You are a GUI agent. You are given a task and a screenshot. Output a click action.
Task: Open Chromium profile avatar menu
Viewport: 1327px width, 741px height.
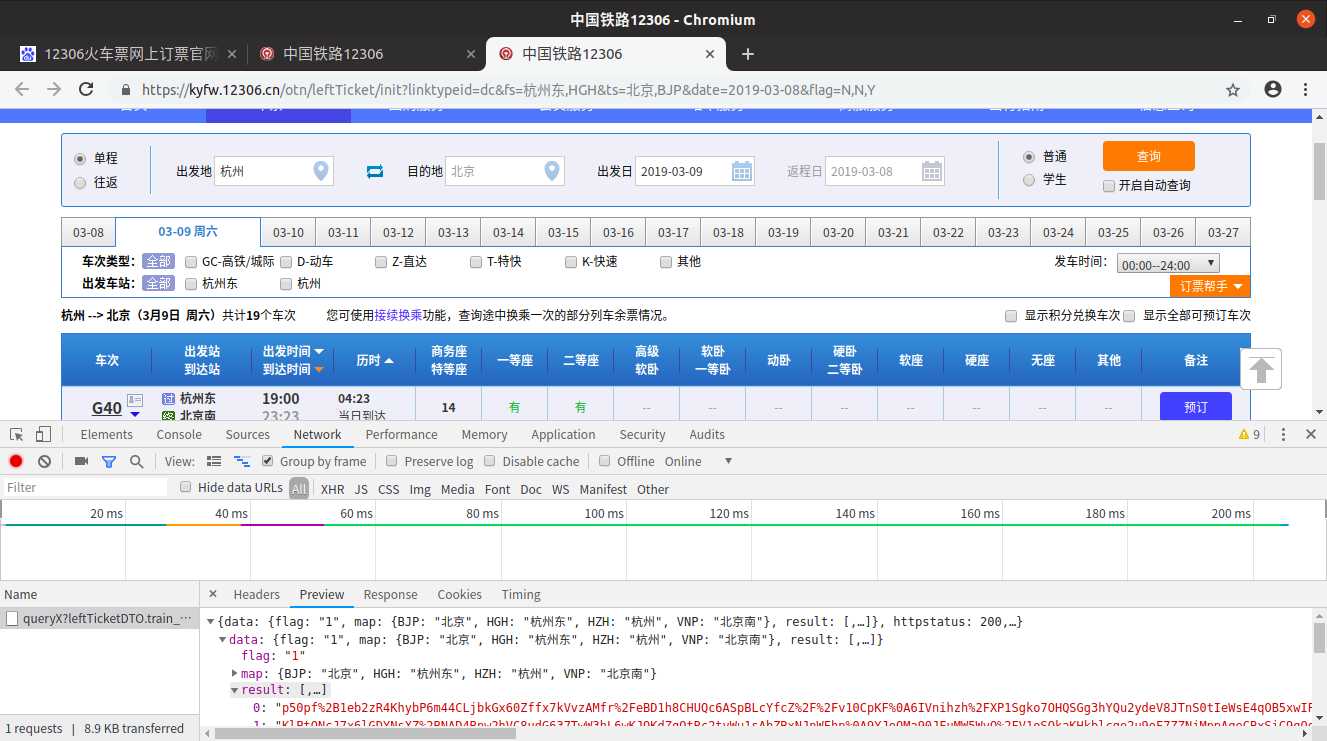(x=1273, y=89)
